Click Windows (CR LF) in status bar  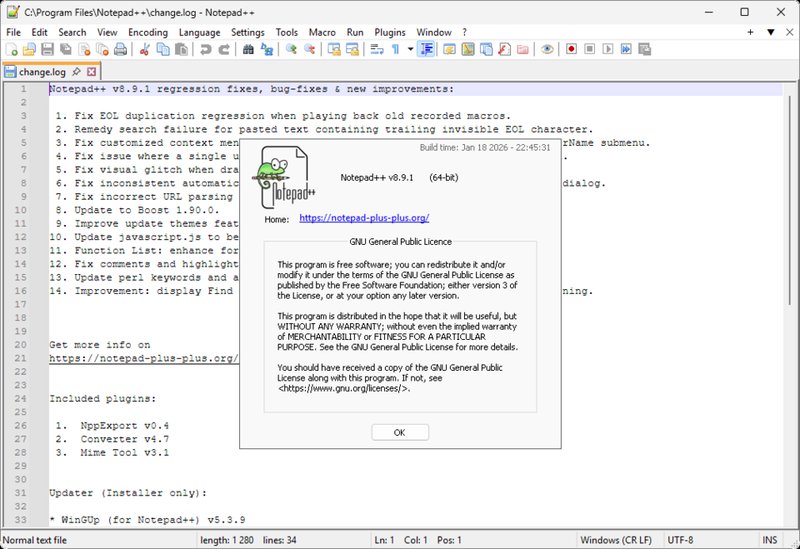[x=616, y=540]
